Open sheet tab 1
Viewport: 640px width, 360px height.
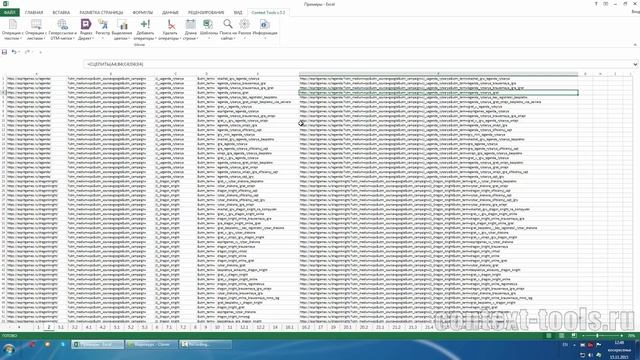coord(38,327)
